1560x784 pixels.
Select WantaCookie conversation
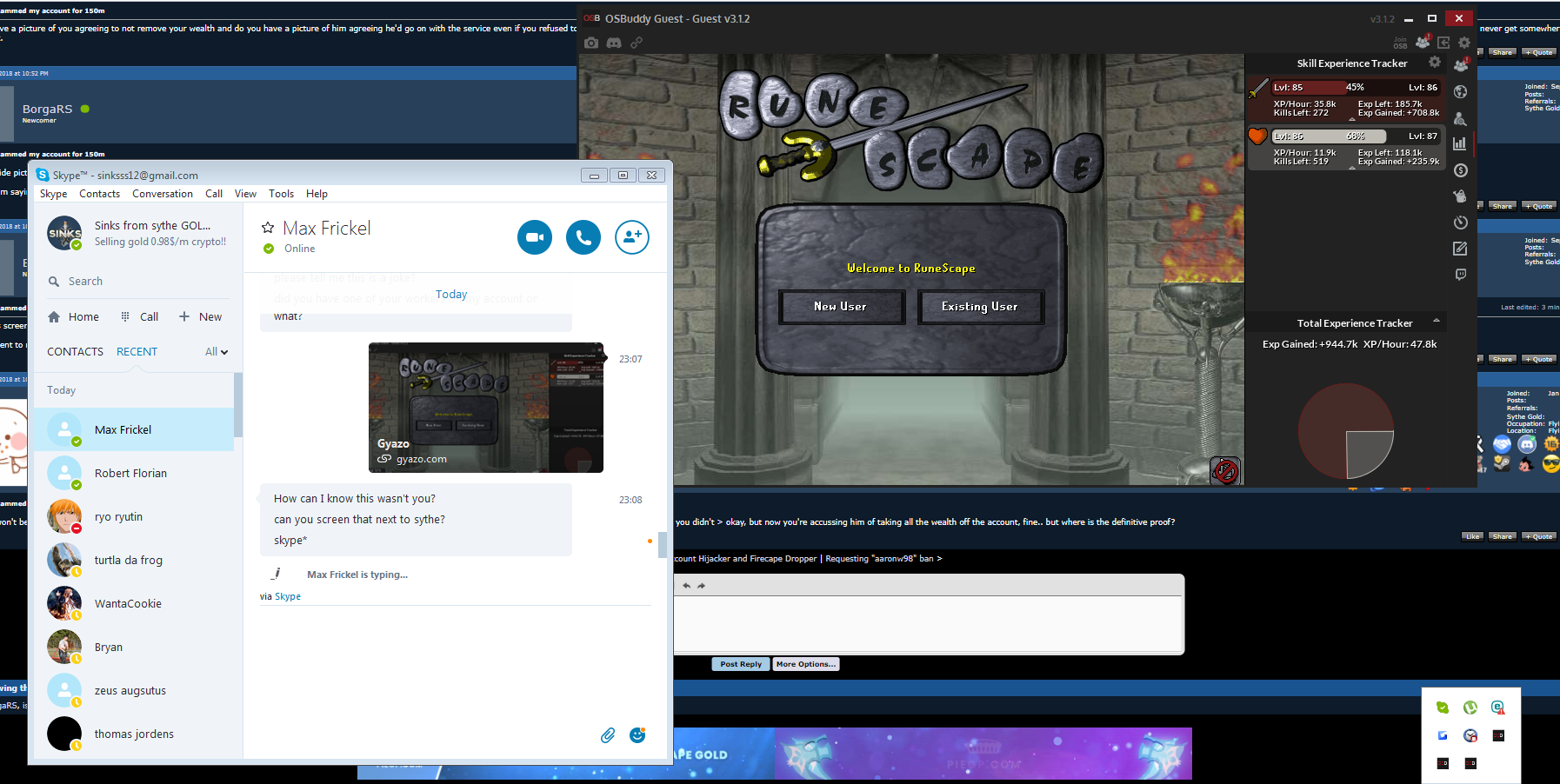[x=134, y=603]
